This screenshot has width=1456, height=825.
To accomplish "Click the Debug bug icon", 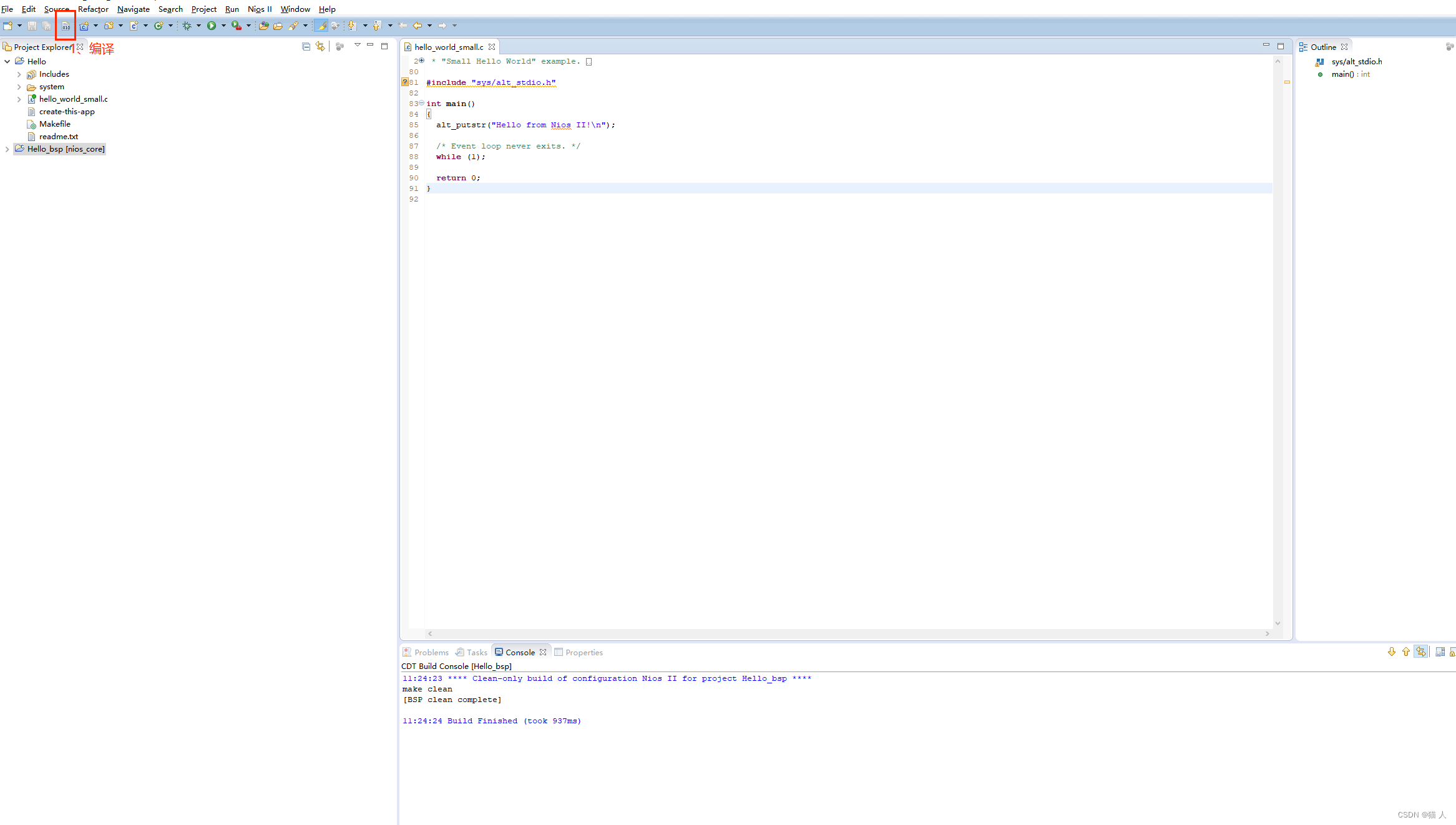I will point(187,26).
